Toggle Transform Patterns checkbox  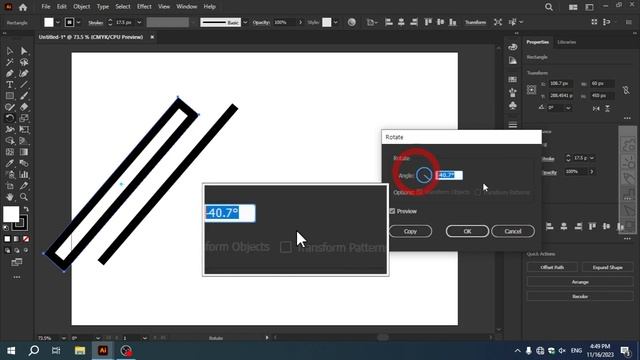pos(478,192)
